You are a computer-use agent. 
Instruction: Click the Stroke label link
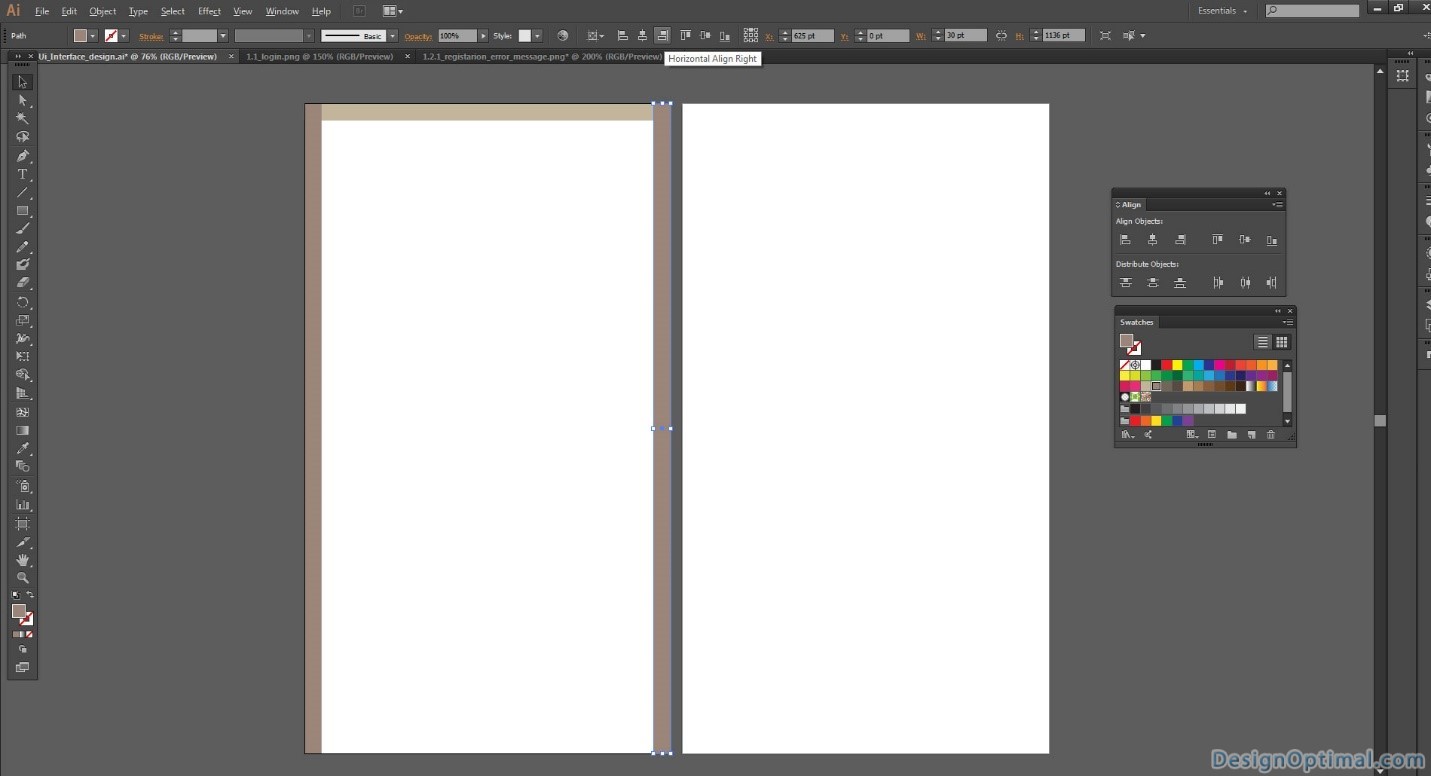(x=151, y=36)
